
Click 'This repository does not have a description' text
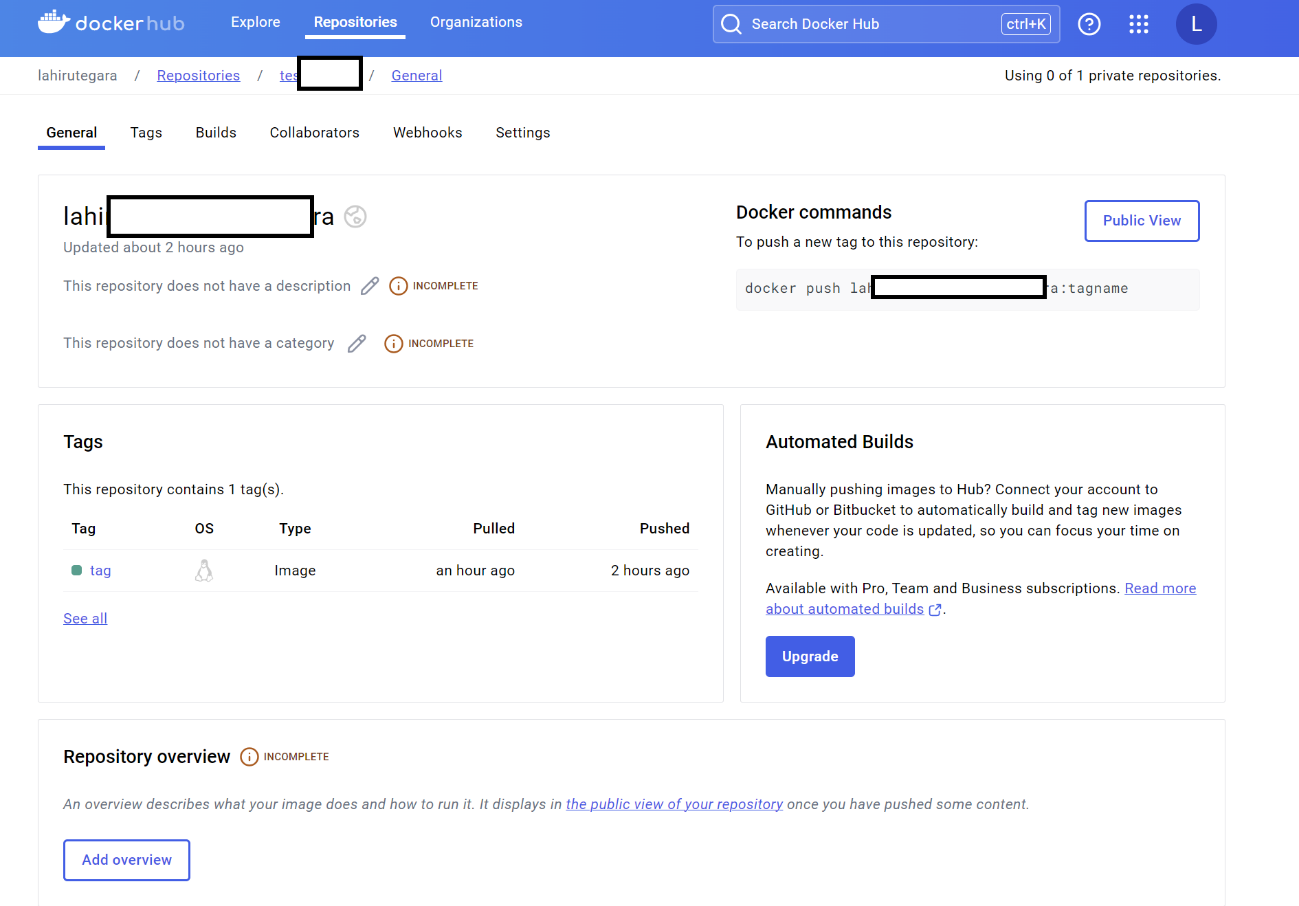tap(207, 286)
